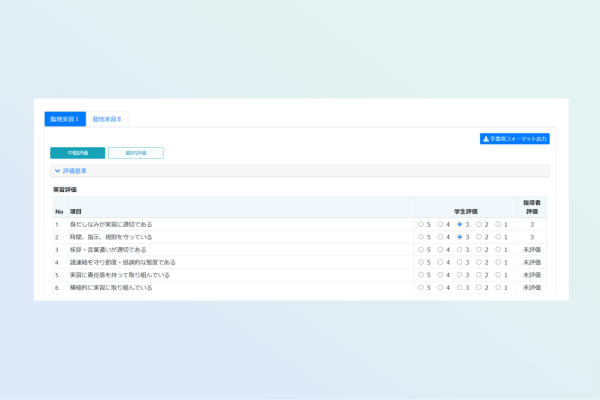Mark item 4 with rating 1

point(497,262)
